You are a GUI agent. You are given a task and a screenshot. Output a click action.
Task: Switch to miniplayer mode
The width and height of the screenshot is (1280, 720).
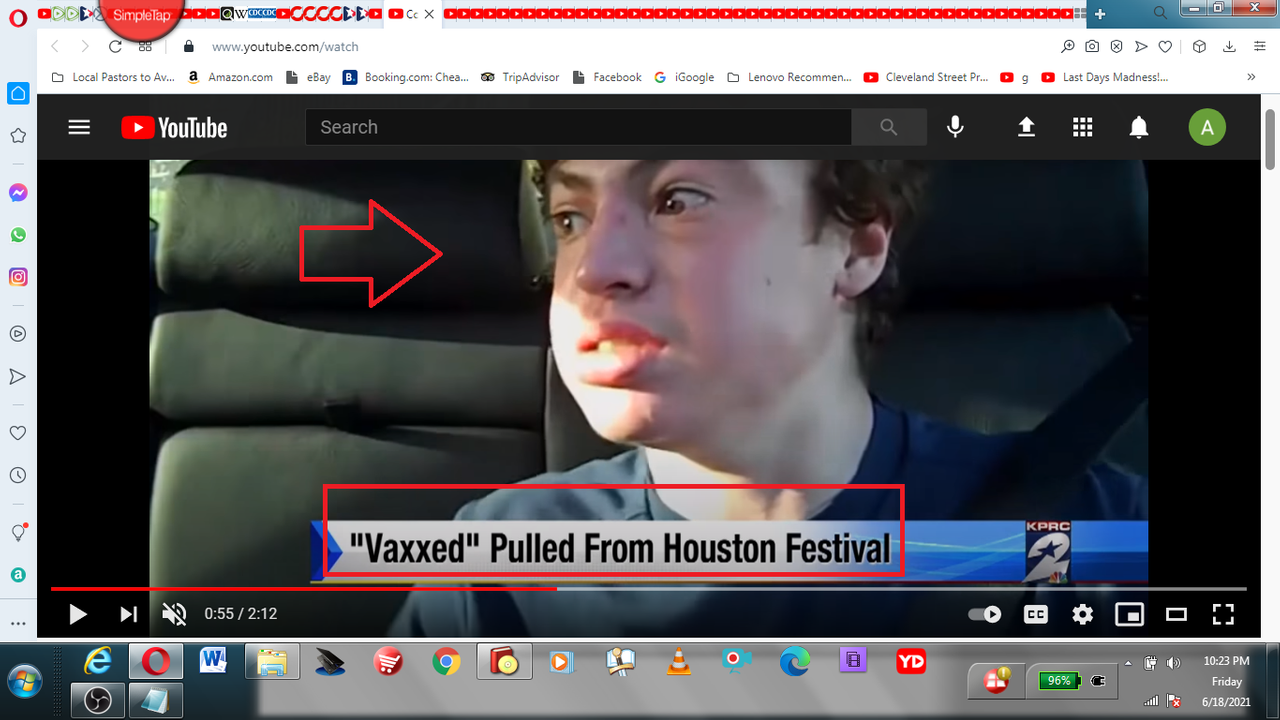(1129, 614)
